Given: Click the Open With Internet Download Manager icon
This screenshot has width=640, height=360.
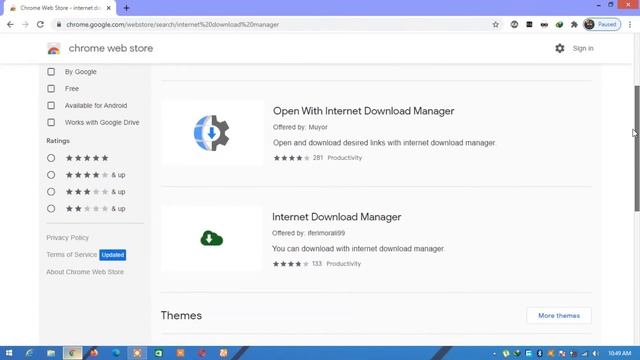Looking at the screenshot, I should 211,133.
